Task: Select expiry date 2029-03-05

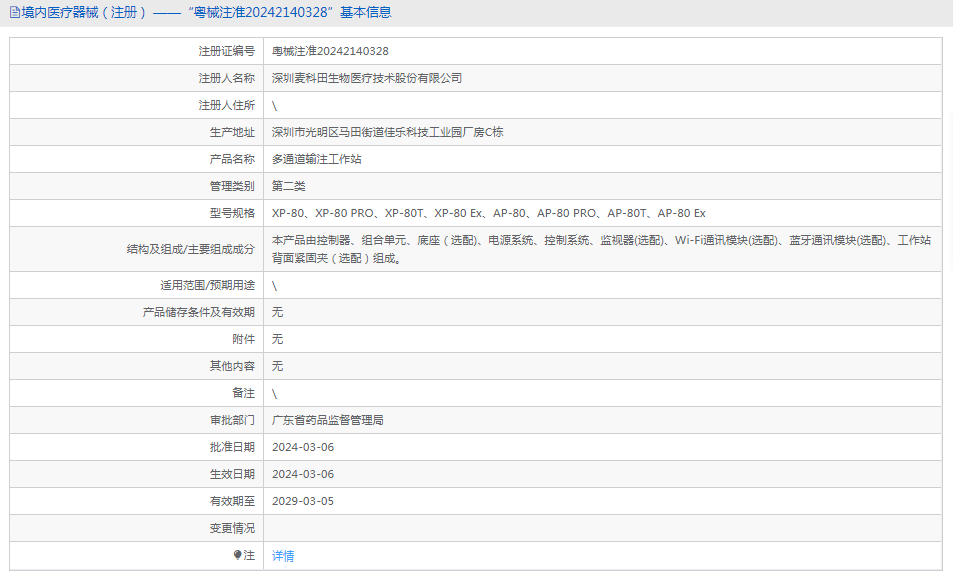Action: 303,501
